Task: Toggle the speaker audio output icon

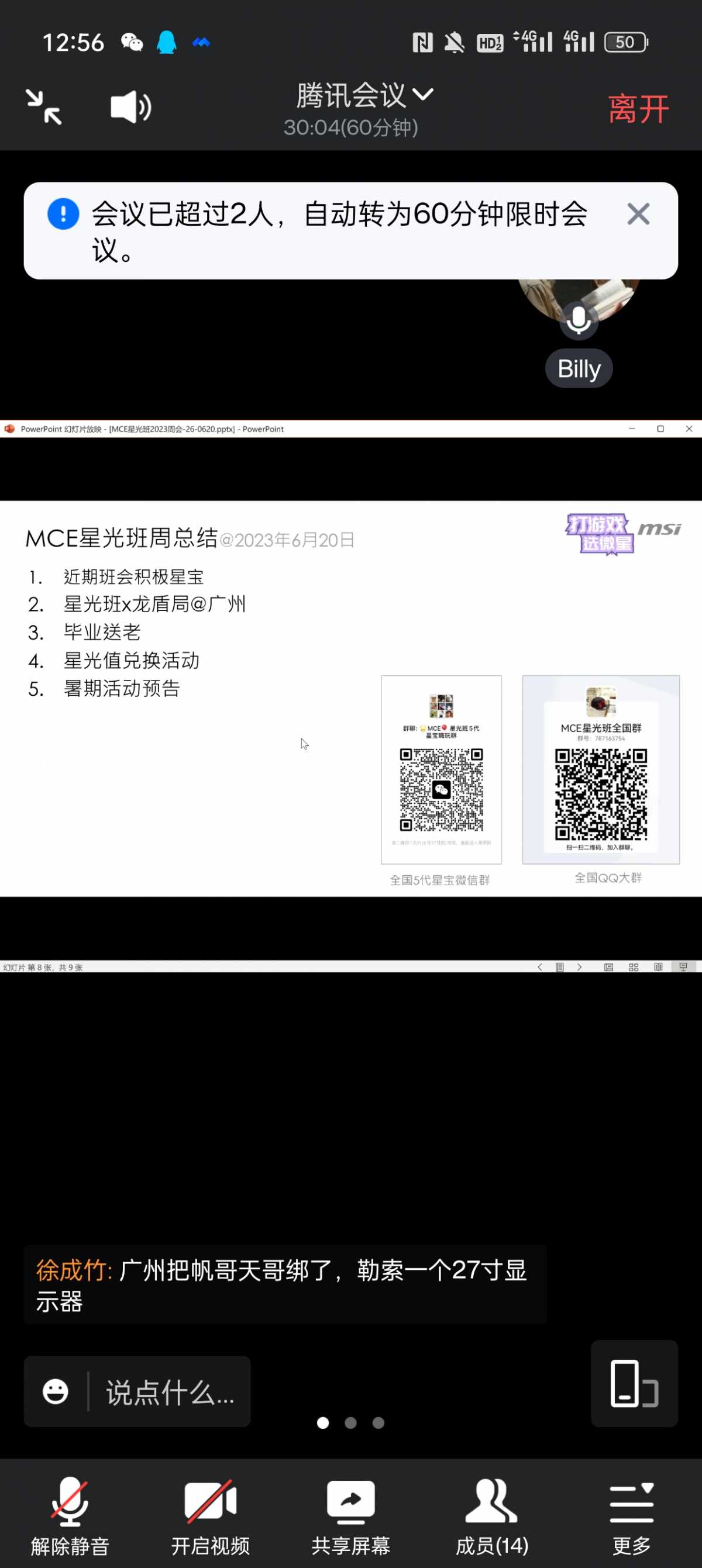Action: tap(130, 107)
